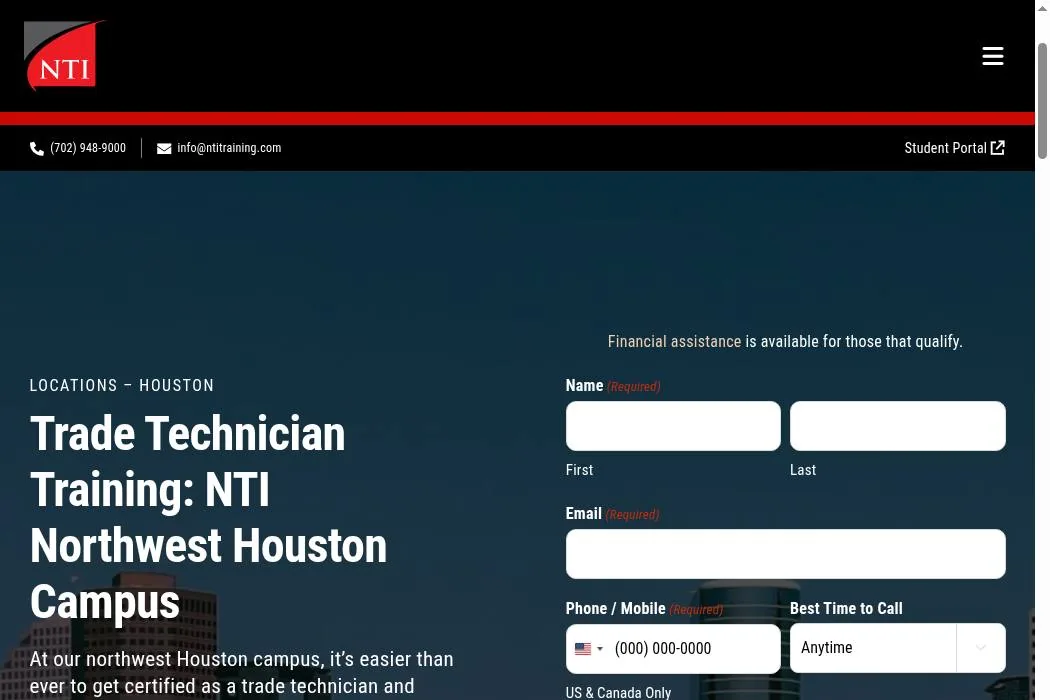
Task: Click the email envelope icon
Action: (x=164, y=149)
